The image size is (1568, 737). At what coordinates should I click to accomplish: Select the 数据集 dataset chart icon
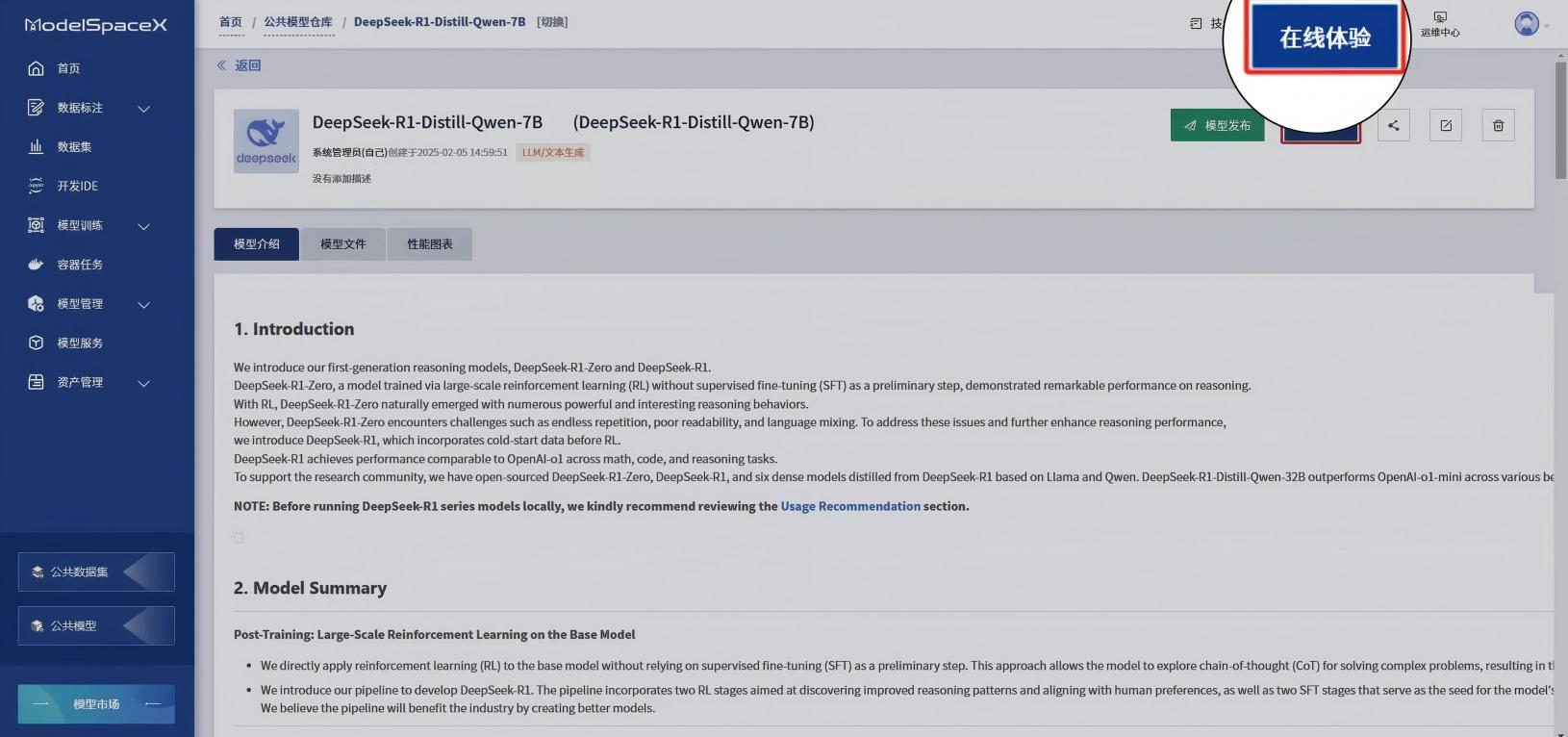36,147
